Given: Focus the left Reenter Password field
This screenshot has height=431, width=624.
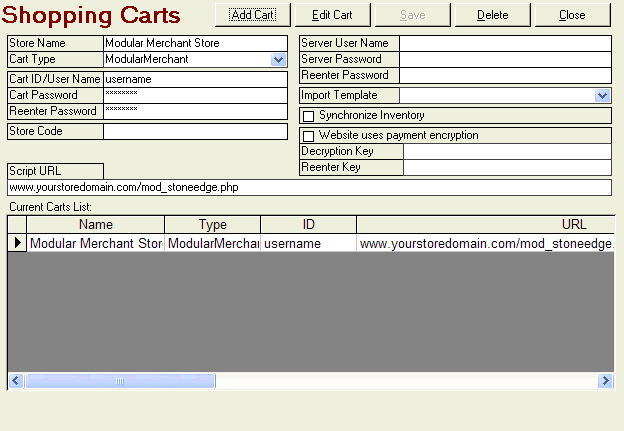Looking at the screenshot, I should tap(195, 111).
